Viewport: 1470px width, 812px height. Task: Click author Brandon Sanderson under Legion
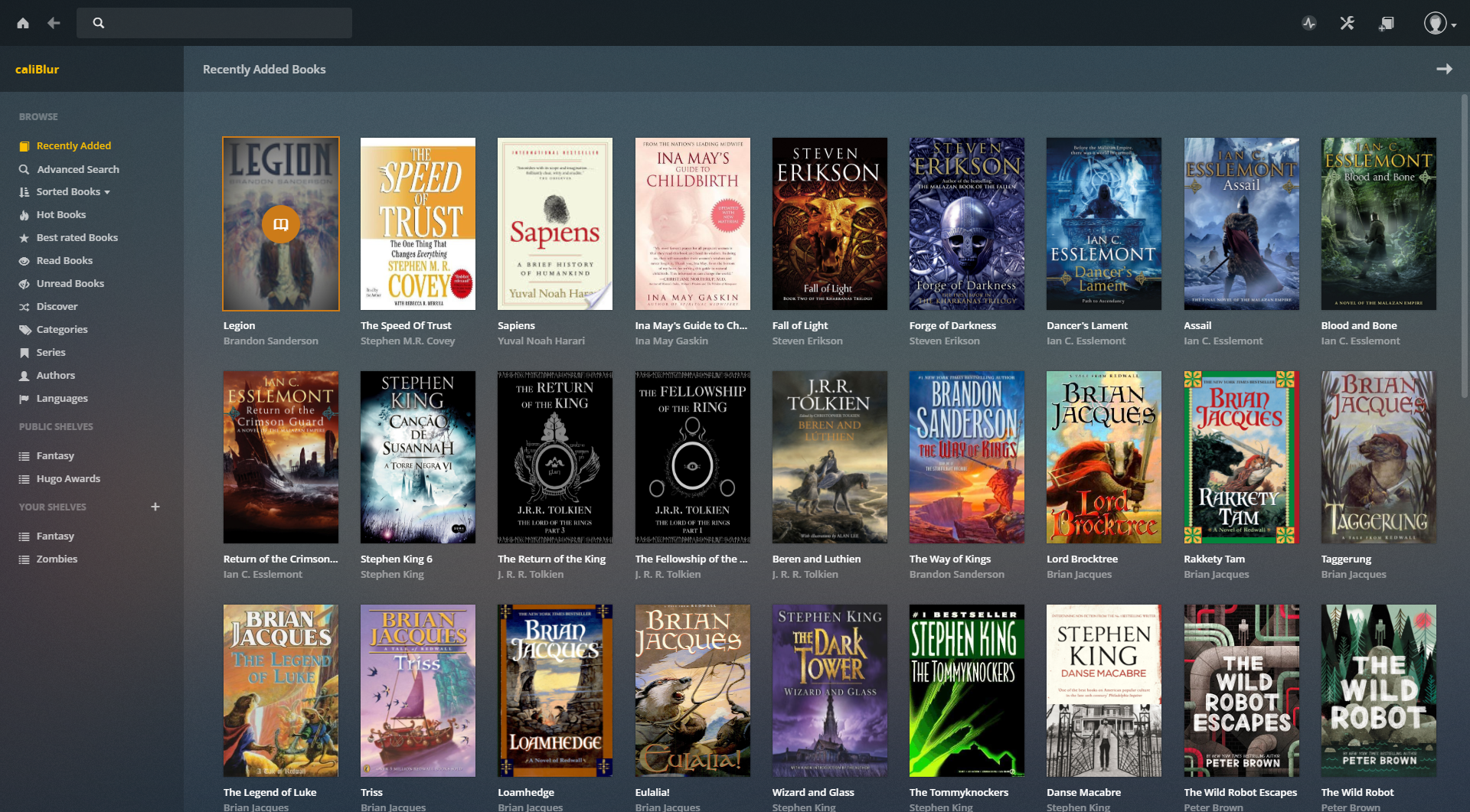pyautogui.click(x=271, y=341)
